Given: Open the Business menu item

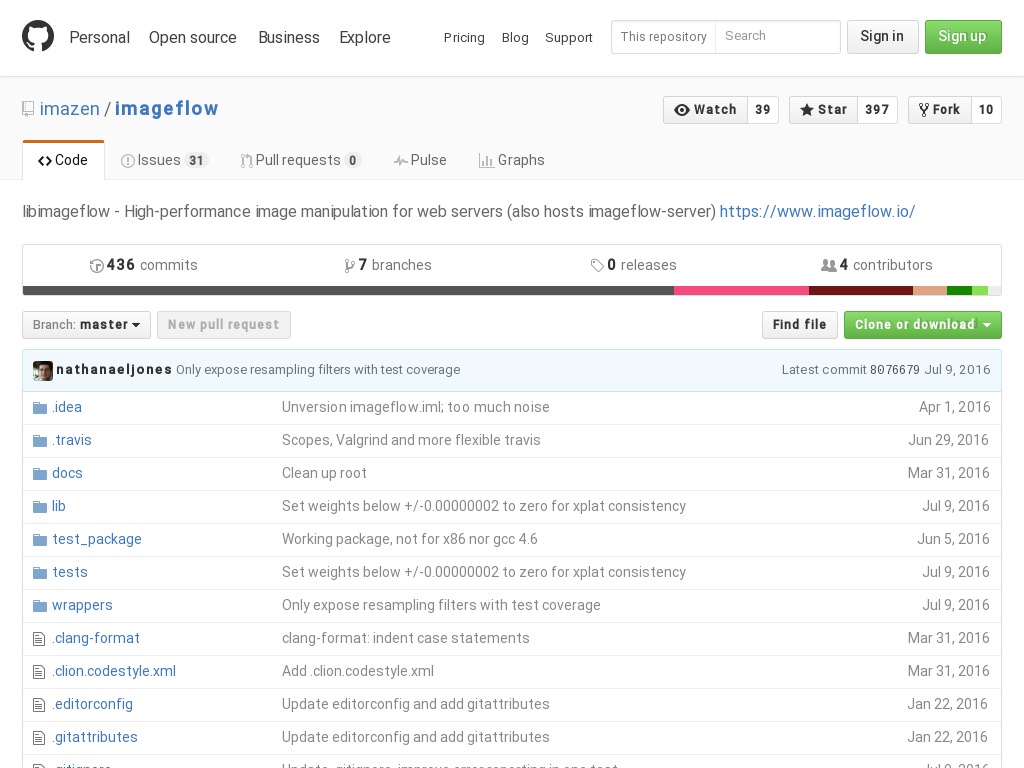Looking at the screenshot, I should click(x=289, y=37).
